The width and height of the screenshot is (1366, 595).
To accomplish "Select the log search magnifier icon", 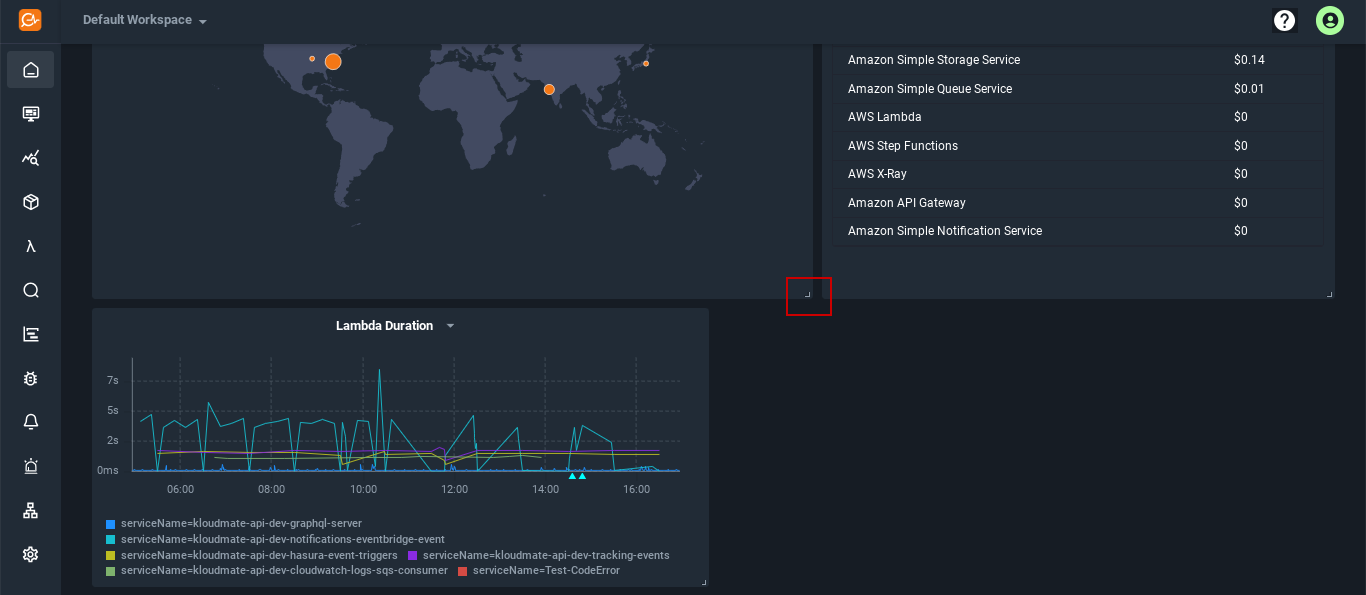I will 30,290.
